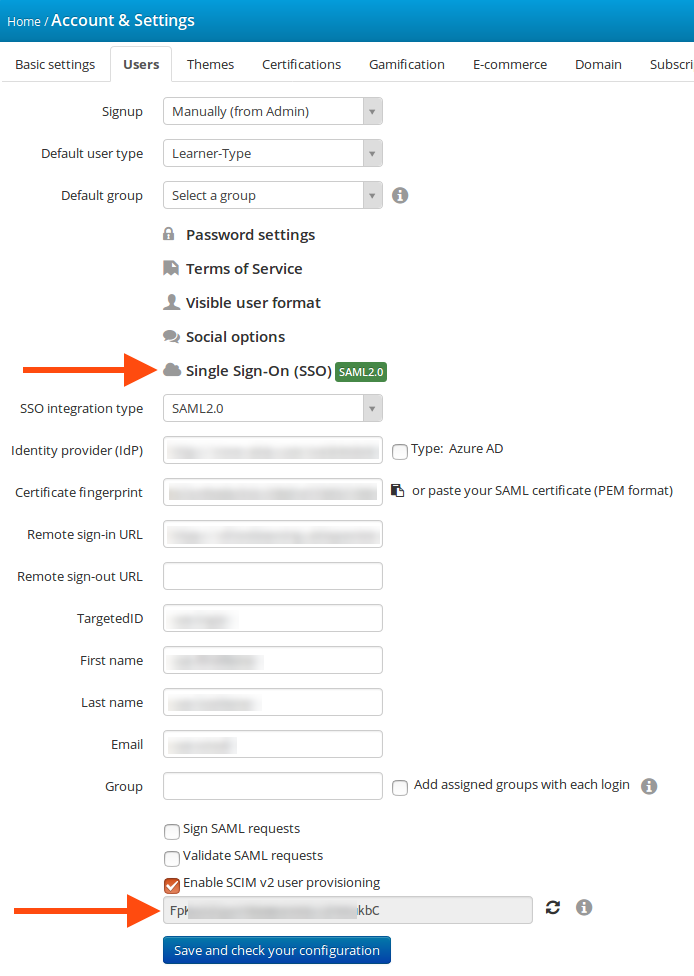Click the lock icon beside Password settings
This screenshot has height=976, width=694.
[169, 234]
